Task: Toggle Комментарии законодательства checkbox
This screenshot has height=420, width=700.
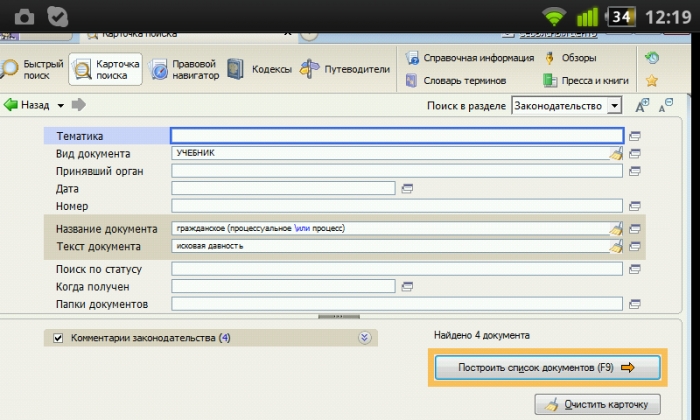Action: [58, 338]
